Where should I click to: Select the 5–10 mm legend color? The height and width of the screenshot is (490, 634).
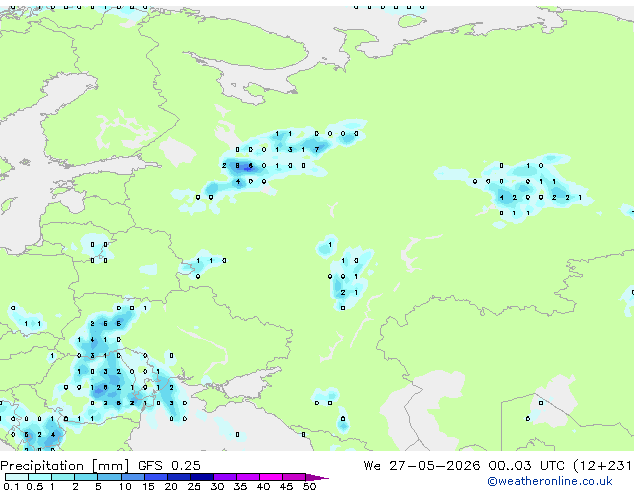point(110,477)
